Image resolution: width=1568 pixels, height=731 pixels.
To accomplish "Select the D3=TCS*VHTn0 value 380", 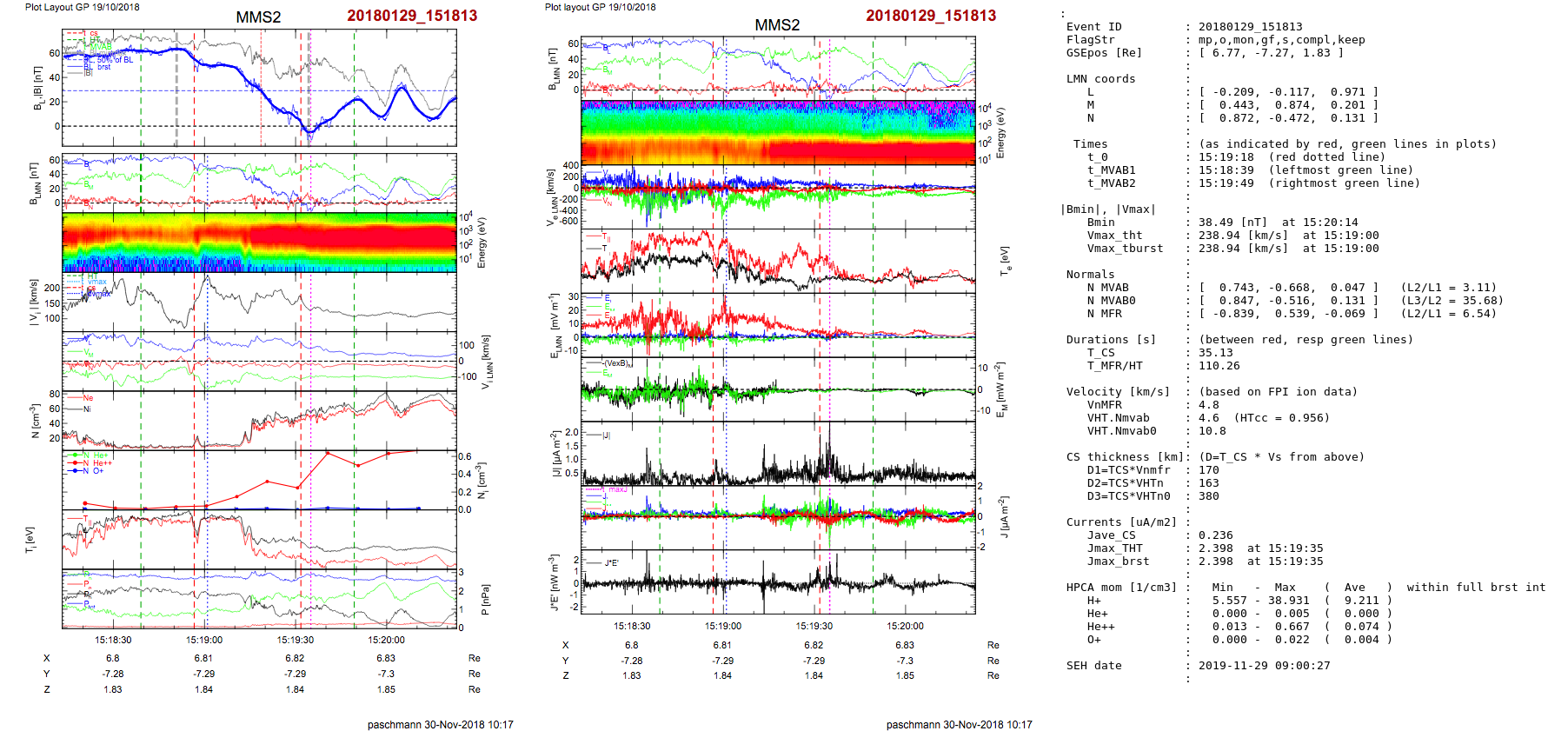I will click(1209, 496).
